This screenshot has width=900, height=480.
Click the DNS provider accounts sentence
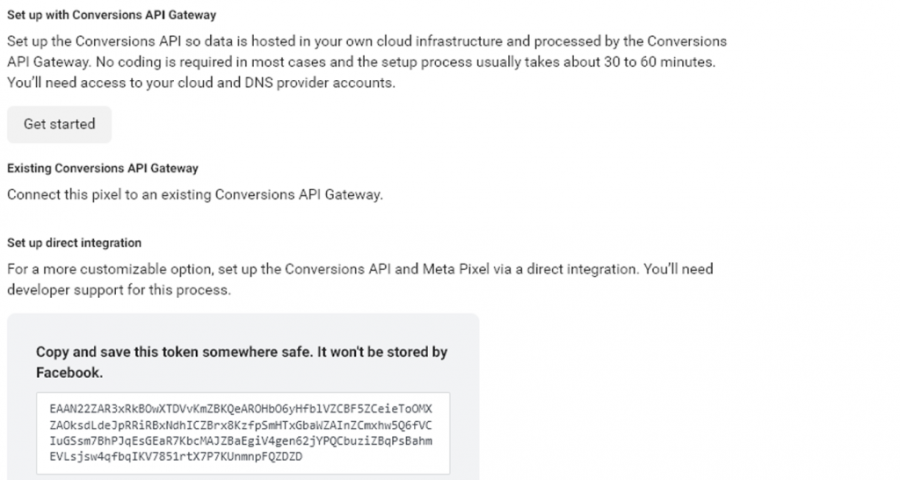pos(201,83)
